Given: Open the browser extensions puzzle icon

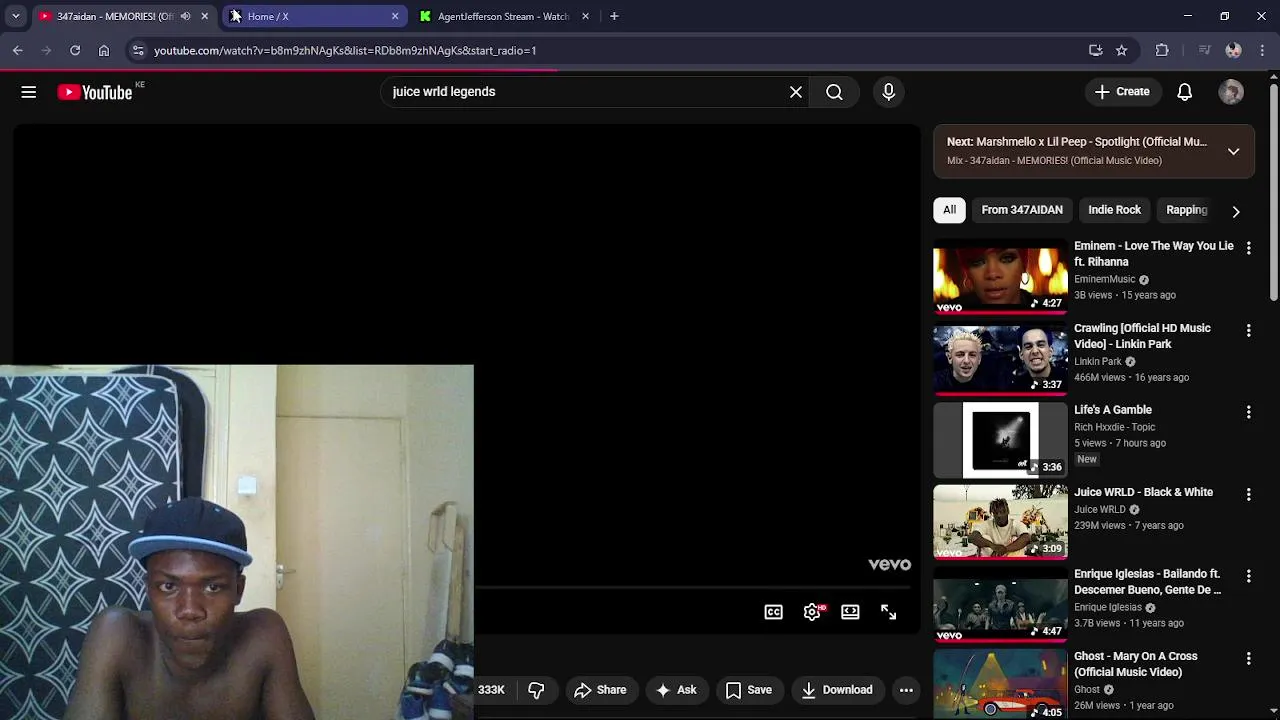Looking at the screenshot, I should click(1162, 50).
